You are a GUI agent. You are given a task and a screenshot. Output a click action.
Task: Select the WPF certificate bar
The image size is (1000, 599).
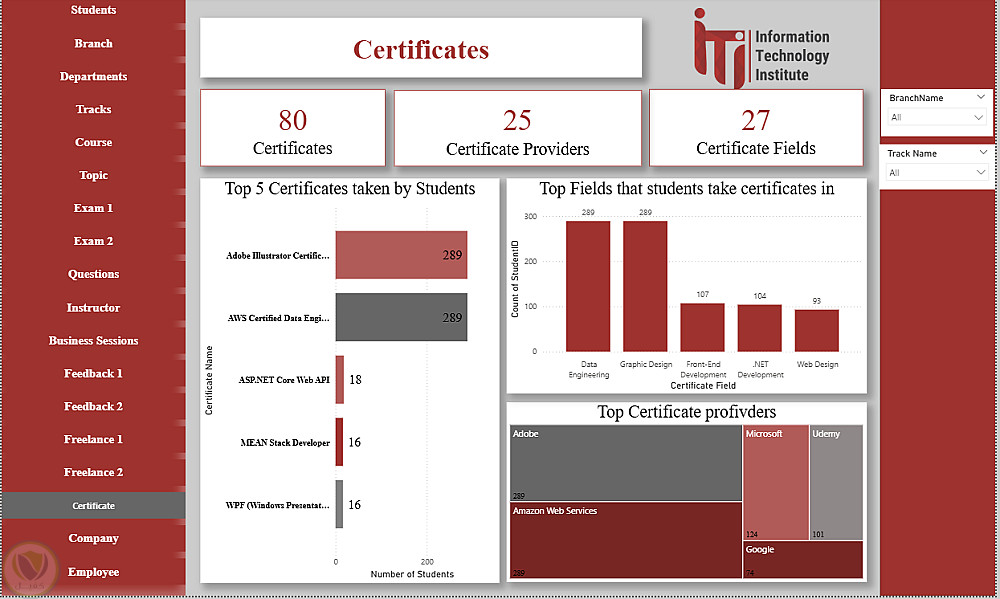click(339, 504)
